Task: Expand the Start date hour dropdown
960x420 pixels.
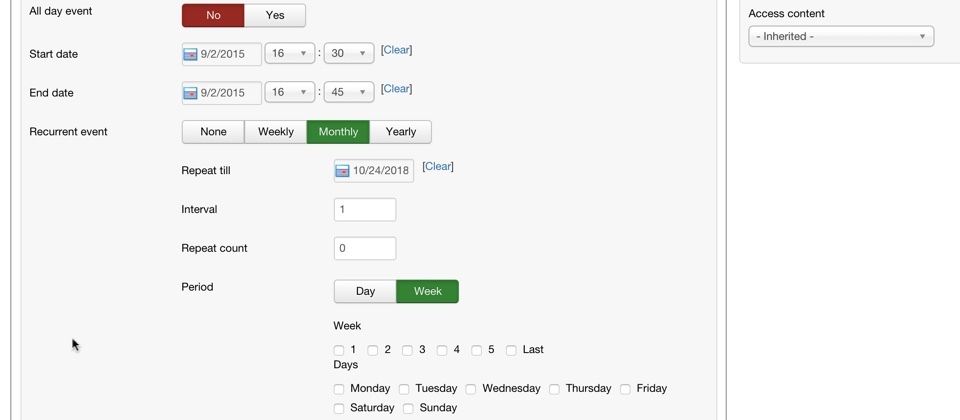Action: coord(290,54)
